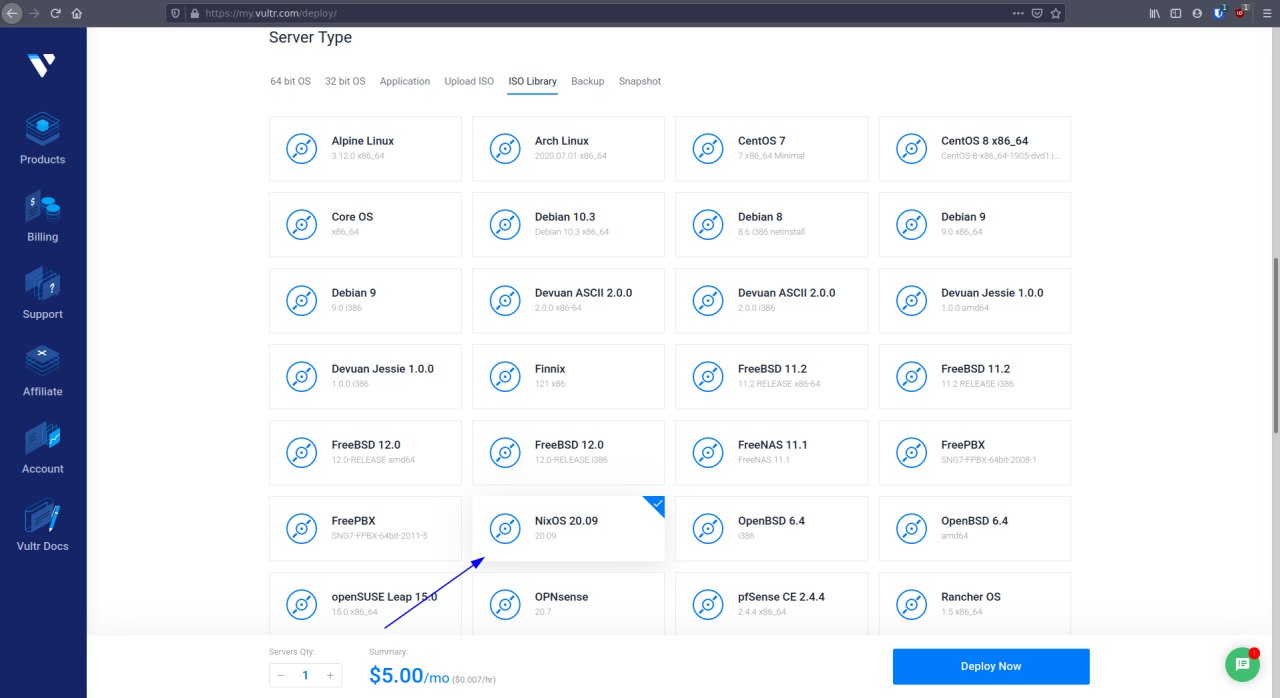Select CentOS 7 ISO card
This screenshot has width=1280, height=698.
point(771,148)
